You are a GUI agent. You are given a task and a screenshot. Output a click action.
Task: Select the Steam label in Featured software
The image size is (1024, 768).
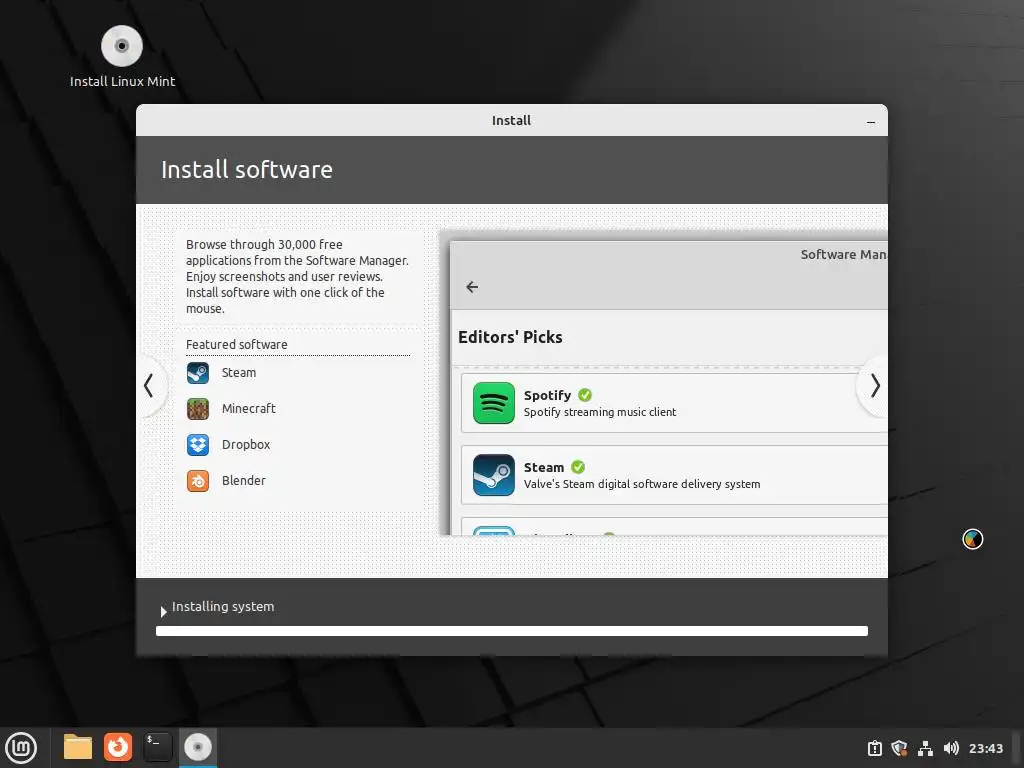pos(239,373)
